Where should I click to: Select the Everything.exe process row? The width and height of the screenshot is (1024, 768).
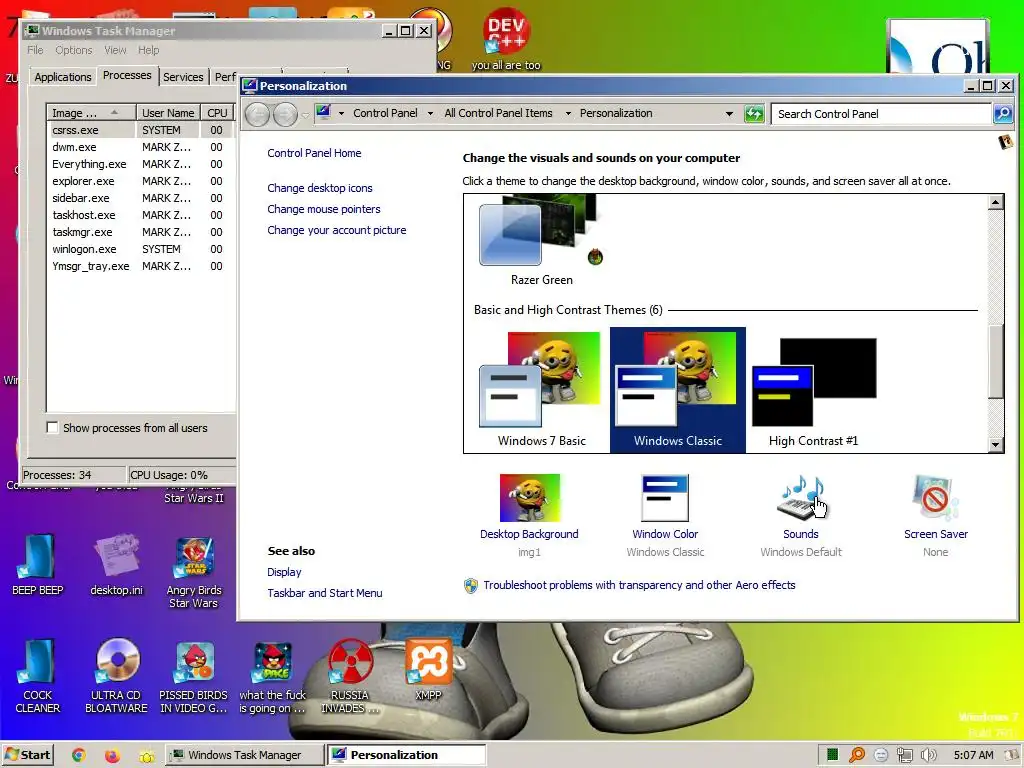[x=140, y=164]
